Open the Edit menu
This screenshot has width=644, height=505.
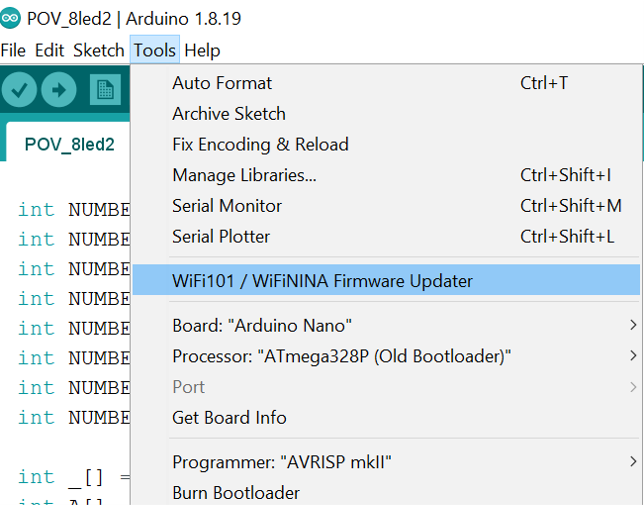49,50
